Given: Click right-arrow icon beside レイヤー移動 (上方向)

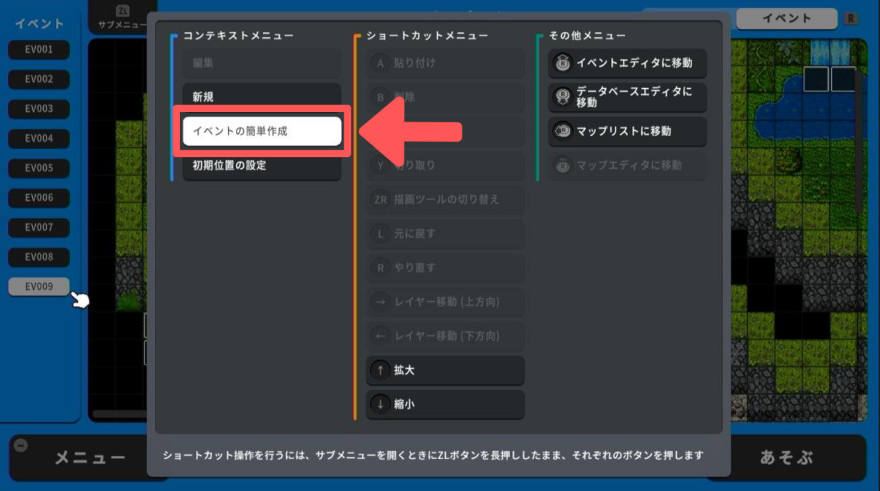Looking at the screenshot, I should 381,302.
